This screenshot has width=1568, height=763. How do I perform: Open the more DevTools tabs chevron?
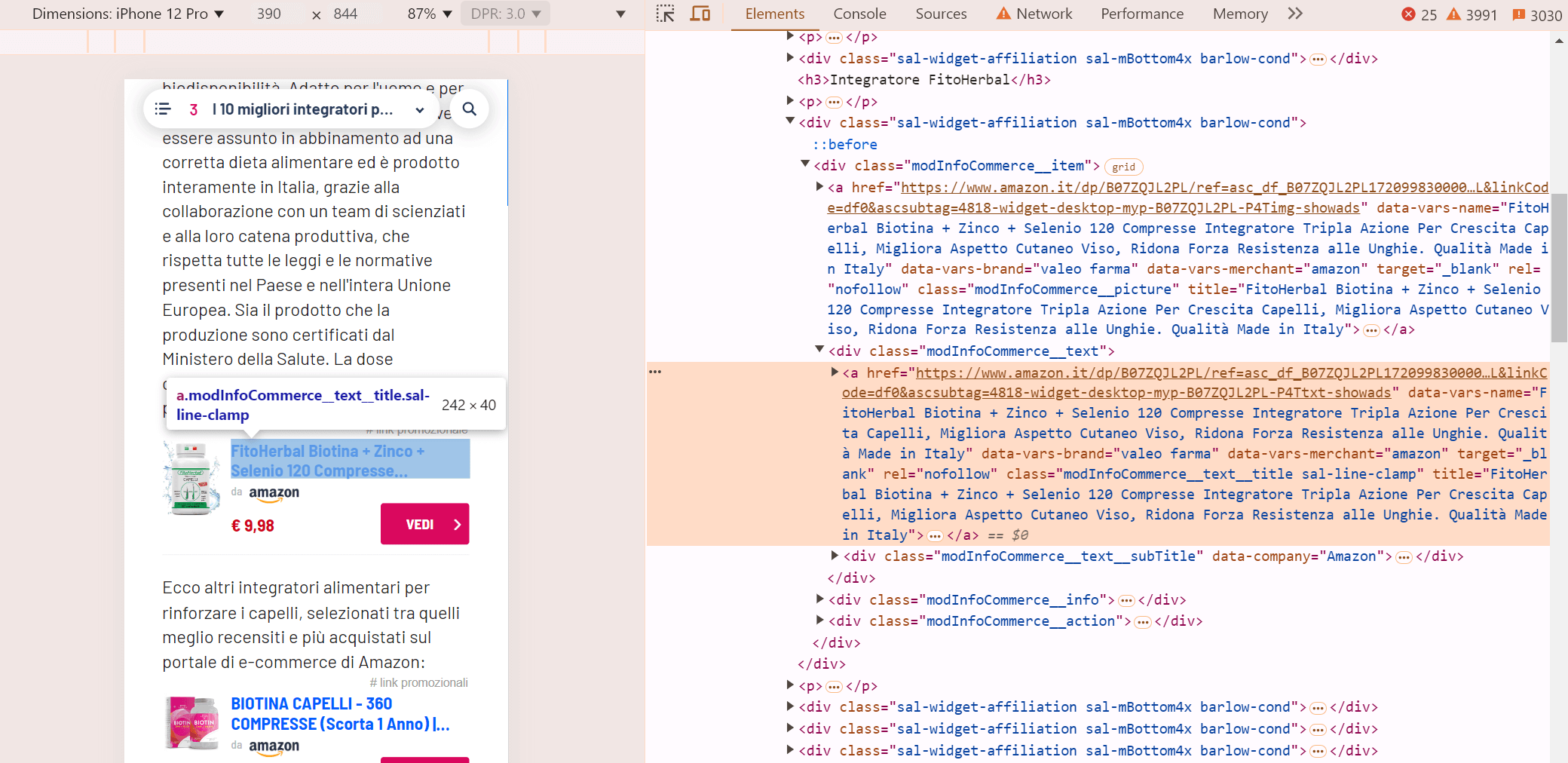(x=1295, y=14)
